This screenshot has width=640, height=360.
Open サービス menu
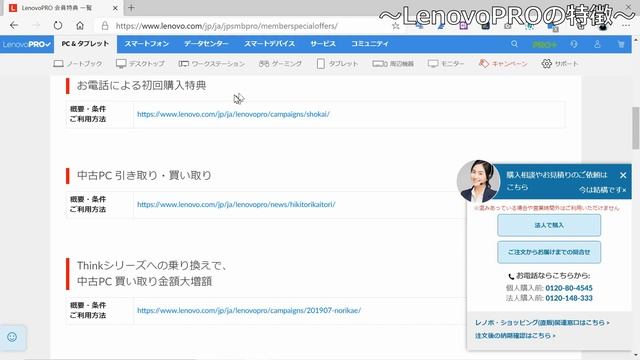click(x=323, y=44)
